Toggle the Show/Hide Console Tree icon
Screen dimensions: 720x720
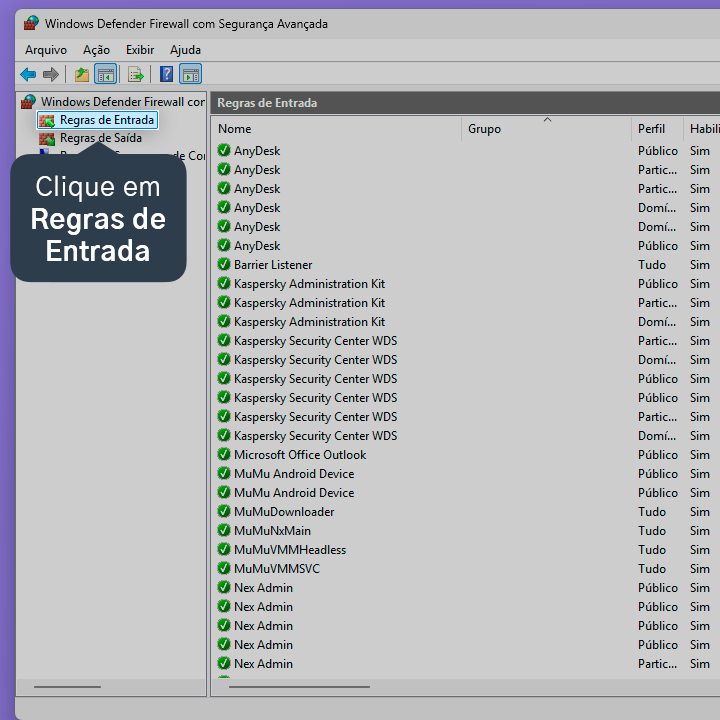106,74
